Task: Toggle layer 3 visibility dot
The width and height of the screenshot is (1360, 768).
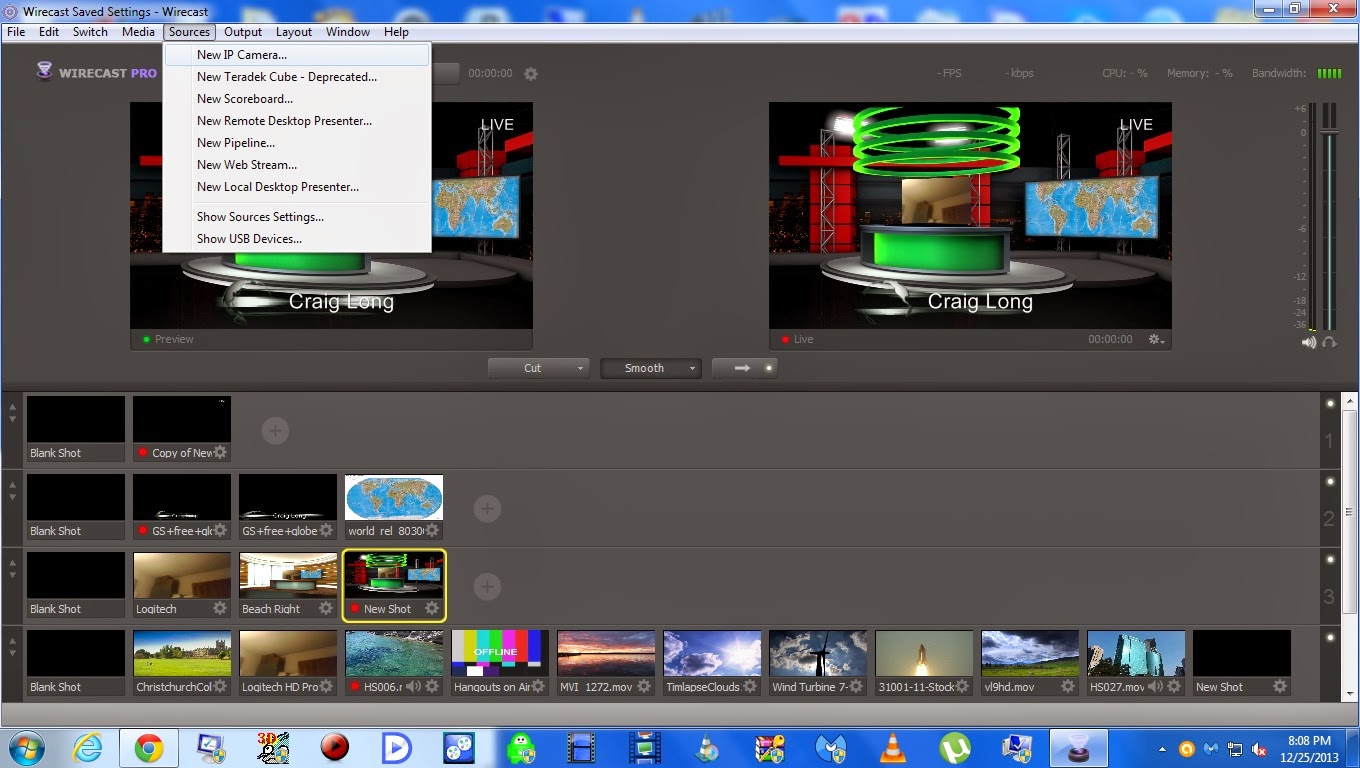Action: tap(1330, 560)
